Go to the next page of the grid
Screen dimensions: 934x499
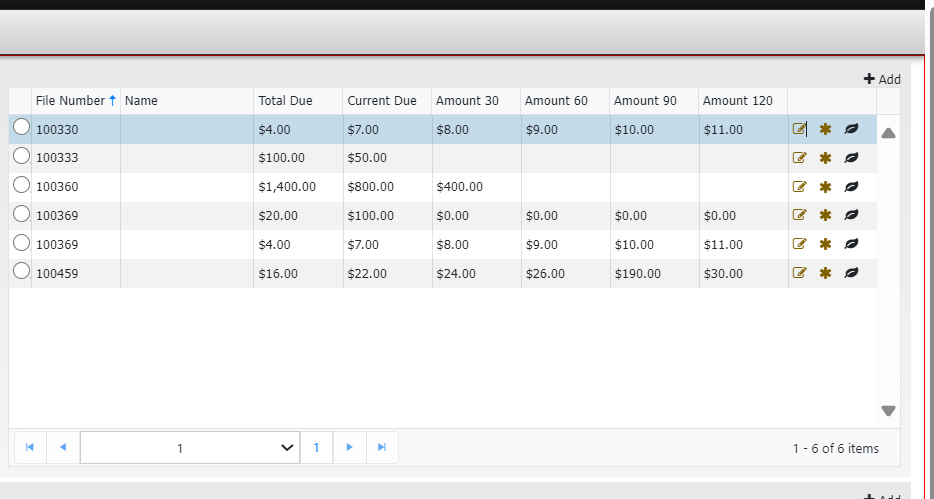pyautogui.click(x=349, y=448)
